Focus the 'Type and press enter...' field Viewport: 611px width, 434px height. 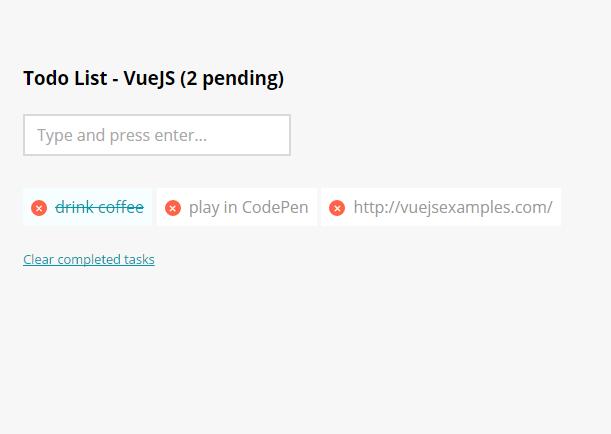(157, 135)
